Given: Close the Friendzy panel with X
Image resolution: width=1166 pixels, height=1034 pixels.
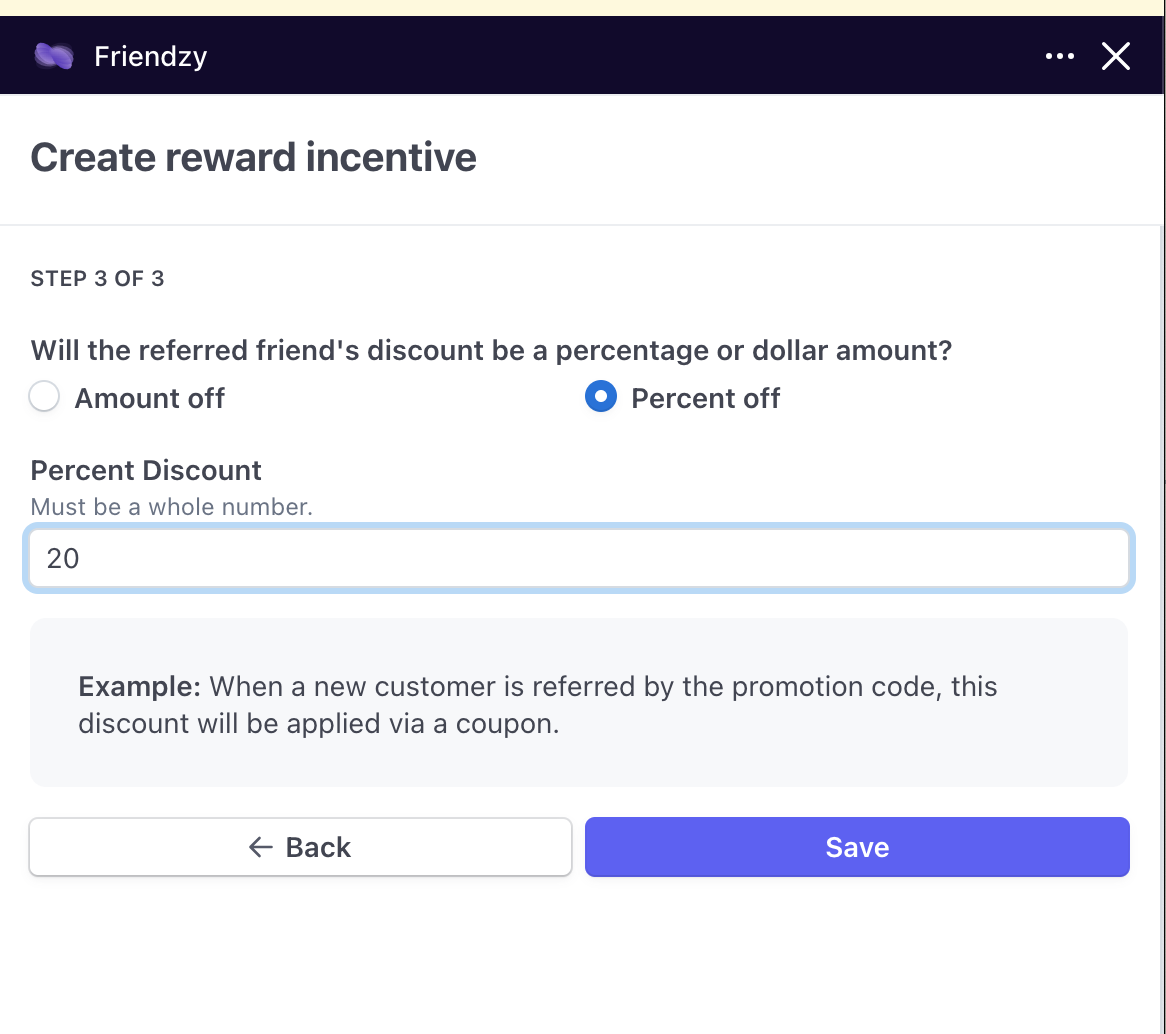Looking at the screenshot, I should pyautogui.click(x=1115, y=56).
